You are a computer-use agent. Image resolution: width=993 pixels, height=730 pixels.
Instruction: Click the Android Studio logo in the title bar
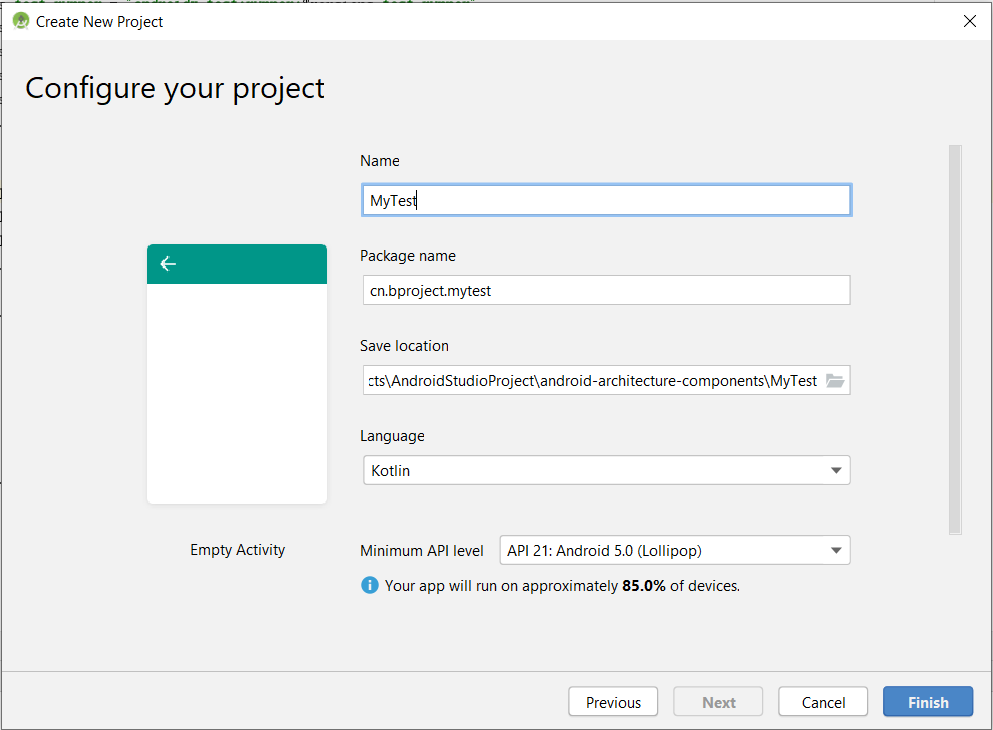click(x=20, y=20)
